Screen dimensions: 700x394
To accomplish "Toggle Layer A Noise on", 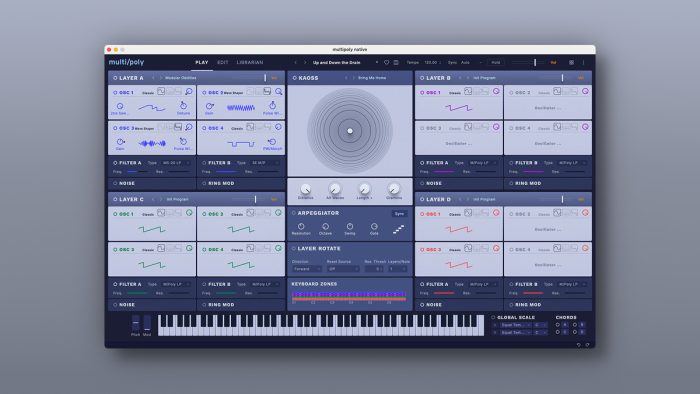I will (x=115, y=183).
